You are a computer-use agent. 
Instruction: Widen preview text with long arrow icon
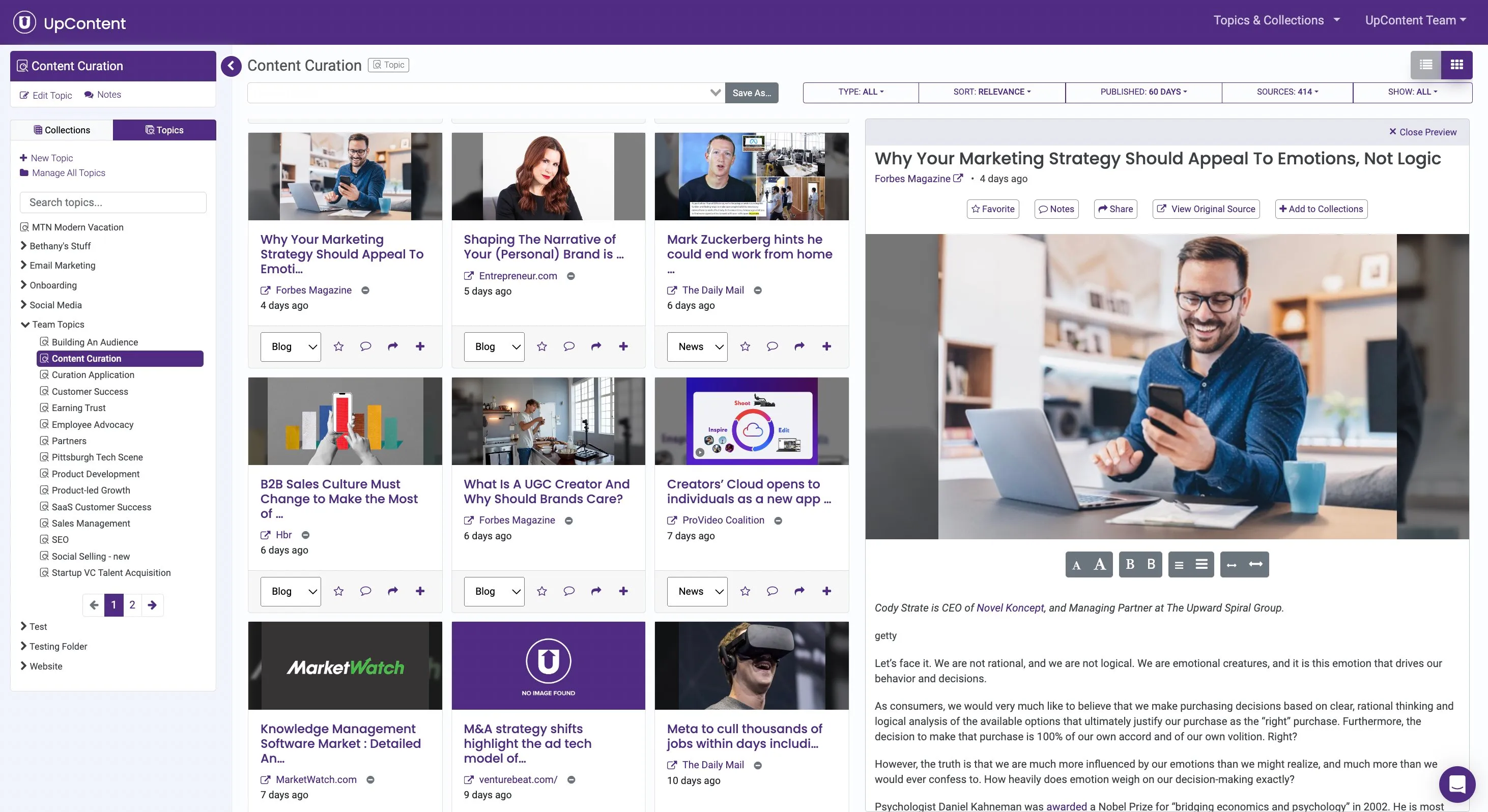(1256, 564)
